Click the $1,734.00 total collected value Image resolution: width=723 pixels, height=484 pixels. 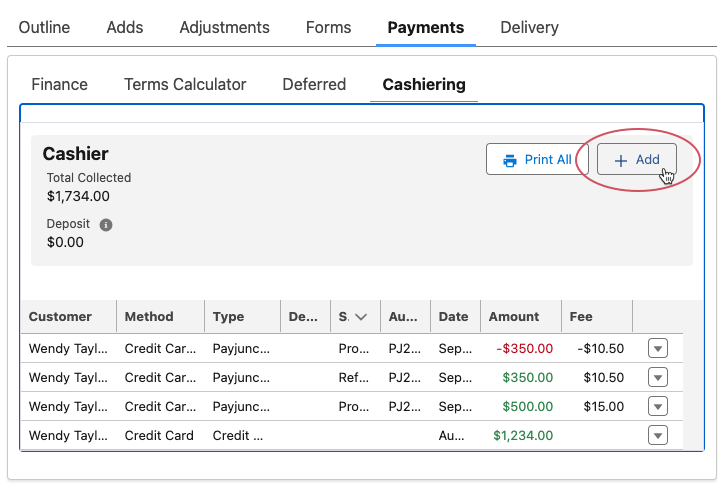click(78, 196)
